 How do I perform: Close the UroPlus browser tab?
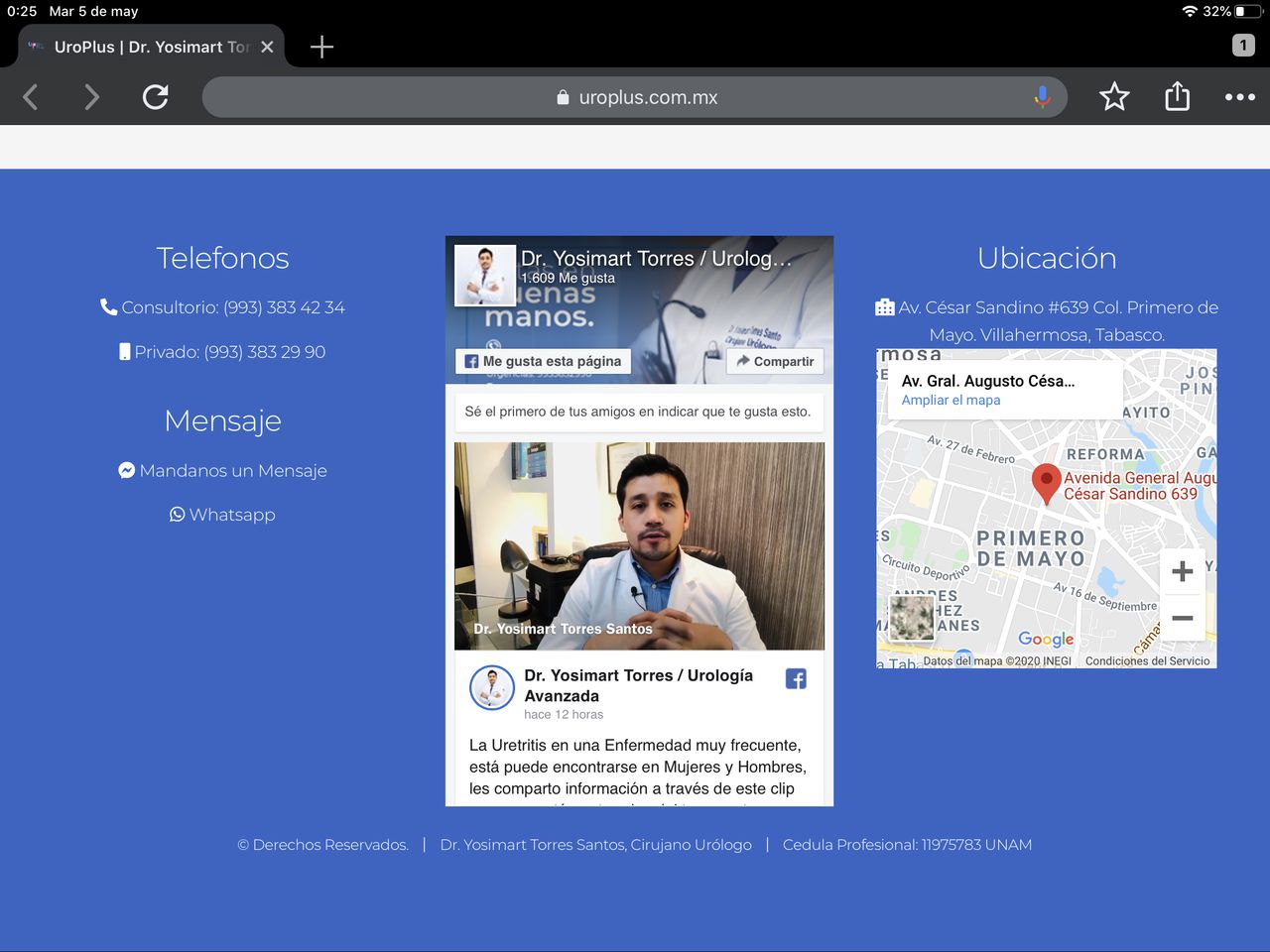[267, 47]
